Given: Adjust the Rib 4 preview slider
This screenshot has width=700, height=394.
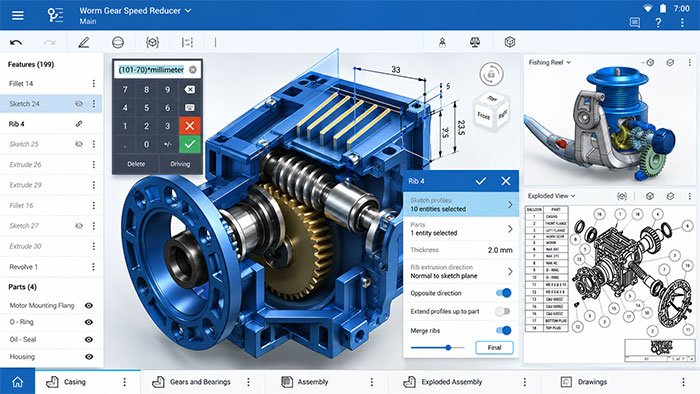Looking at the screenshot, I should pos(448,348).
